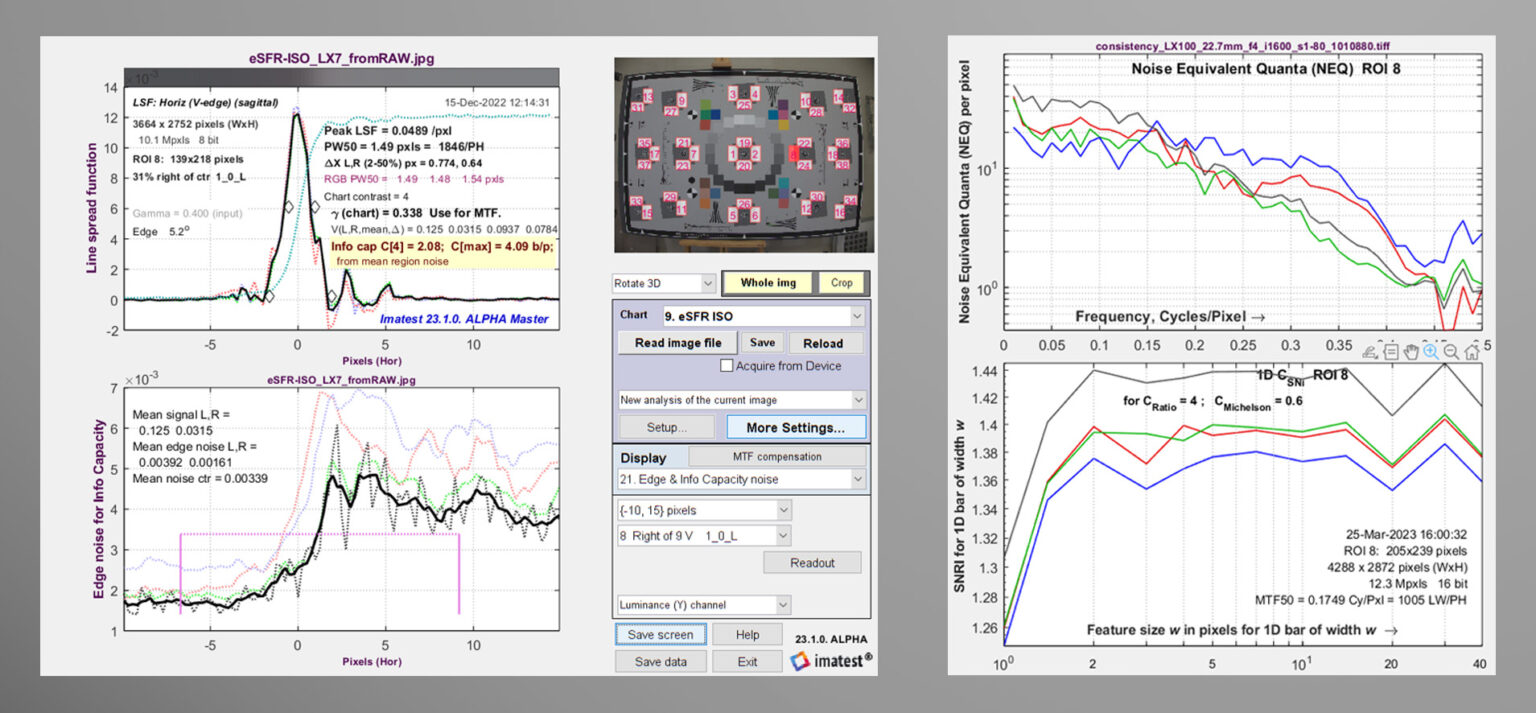Click the Read image file button
Screen dimensions: 1536x713
pyautogui.click(x=677, y=342)
